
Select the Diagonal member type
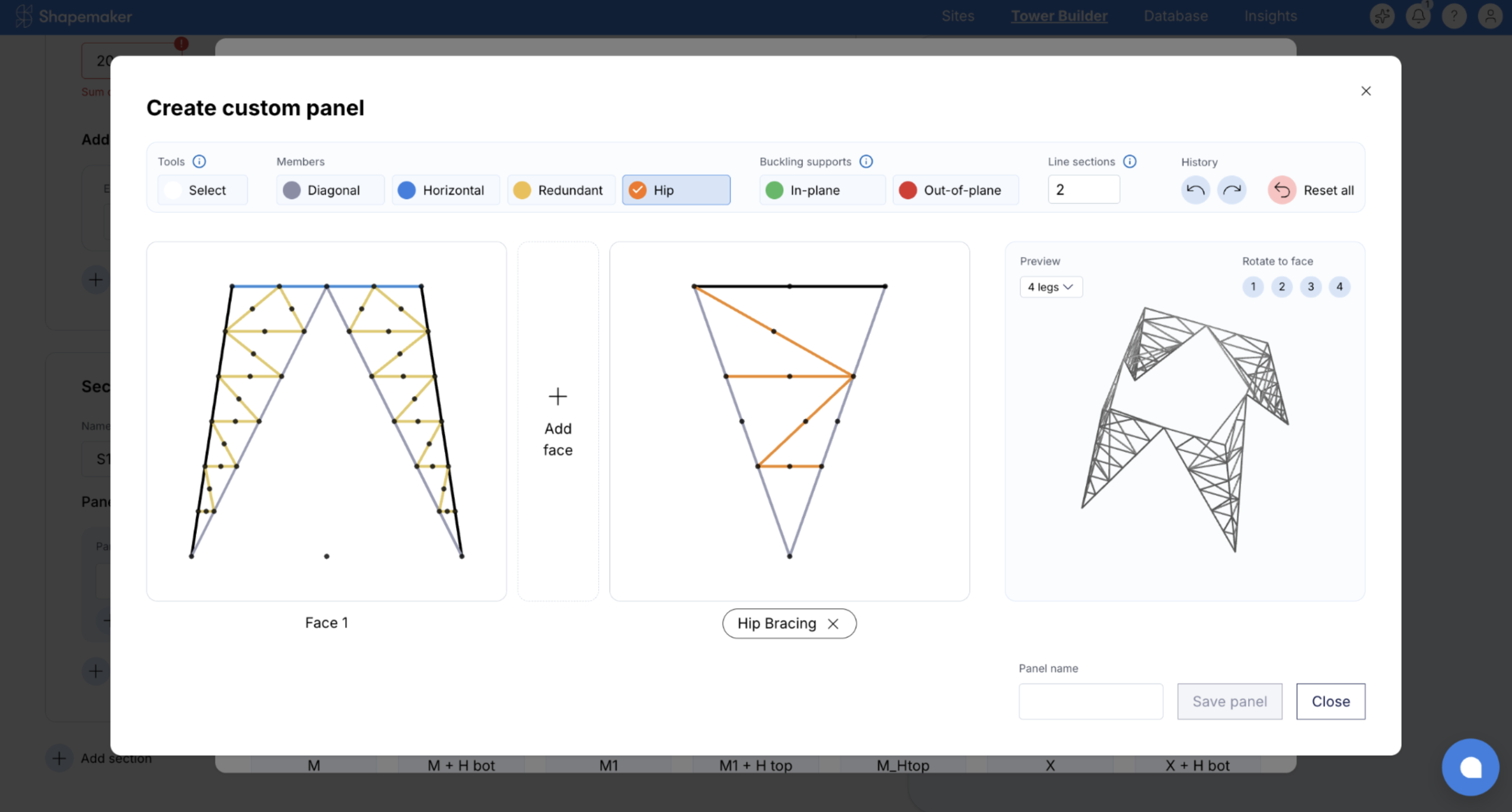click(x=330, y=190)
